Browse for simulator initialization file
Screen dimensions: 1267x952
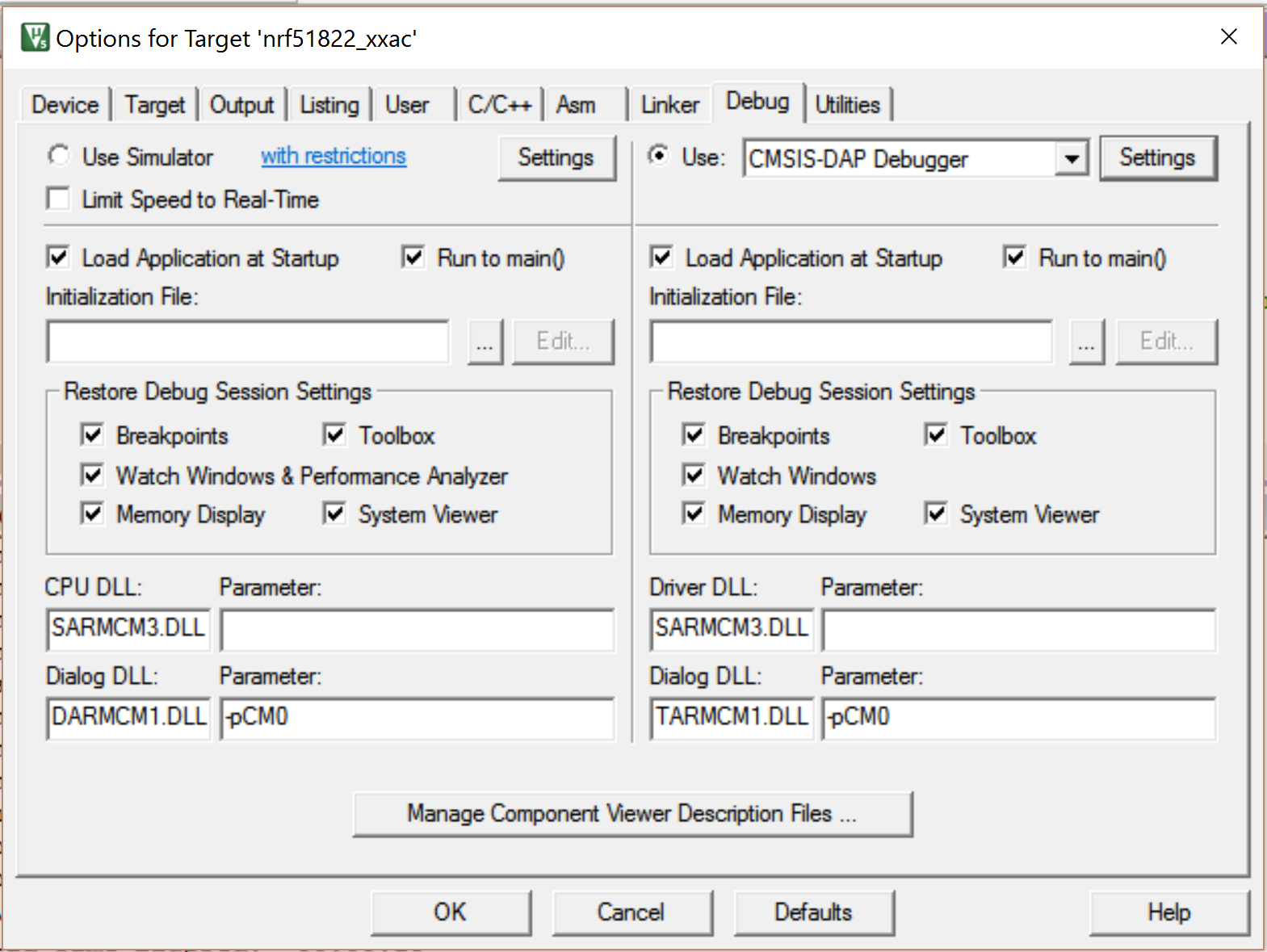[x=485, y=342]
